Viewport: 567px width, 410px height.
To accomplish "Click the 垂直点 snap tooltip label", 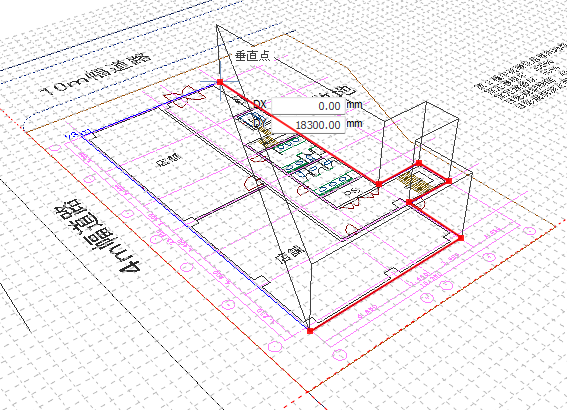I will point(252,56).
